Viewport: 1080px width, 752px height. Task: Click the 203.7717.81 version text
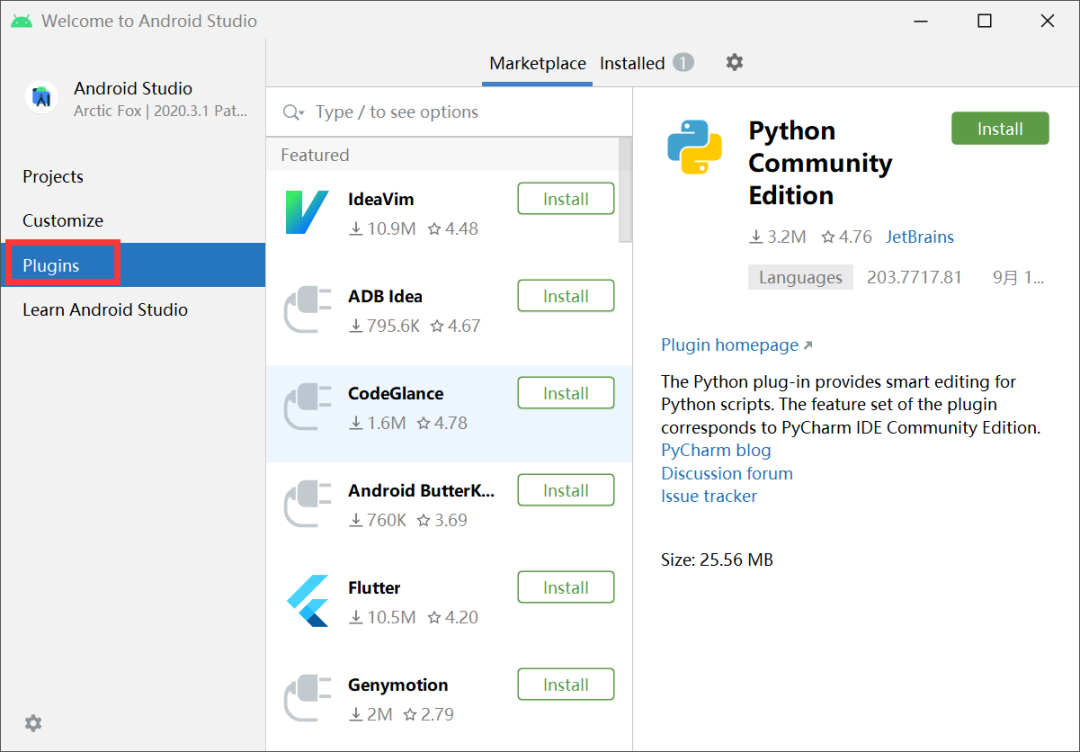(914, 278)
